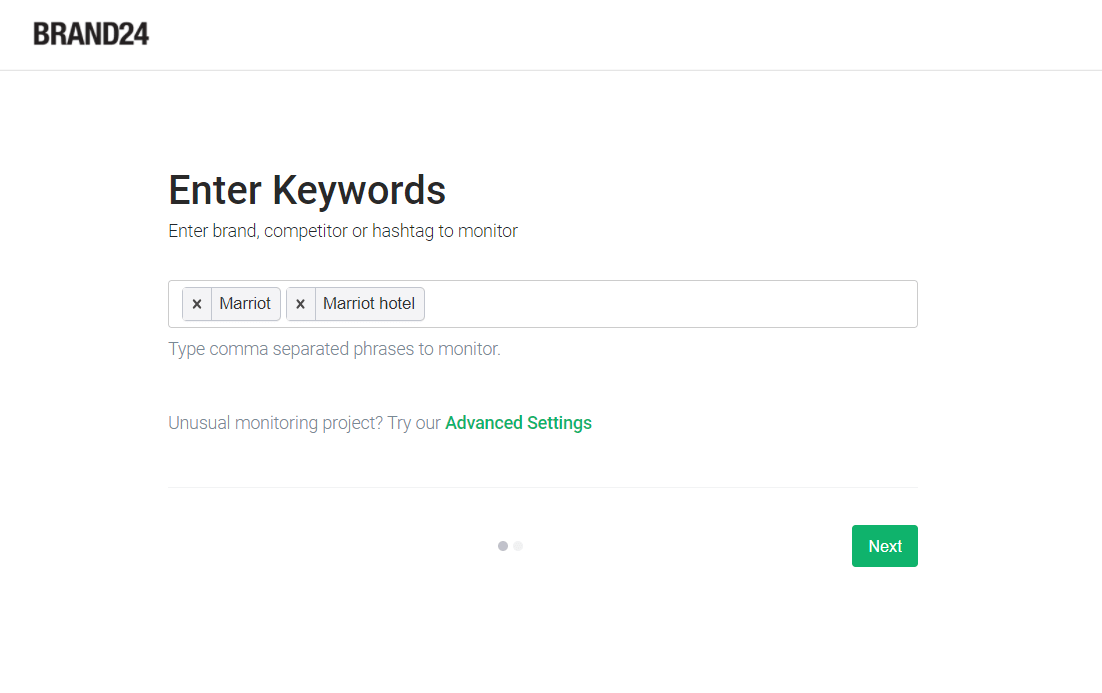The height and width of the screenshot is (693, 1102).
Task: Click the 'Type comma separated phrases' hint text
Action: click(334, 349)
